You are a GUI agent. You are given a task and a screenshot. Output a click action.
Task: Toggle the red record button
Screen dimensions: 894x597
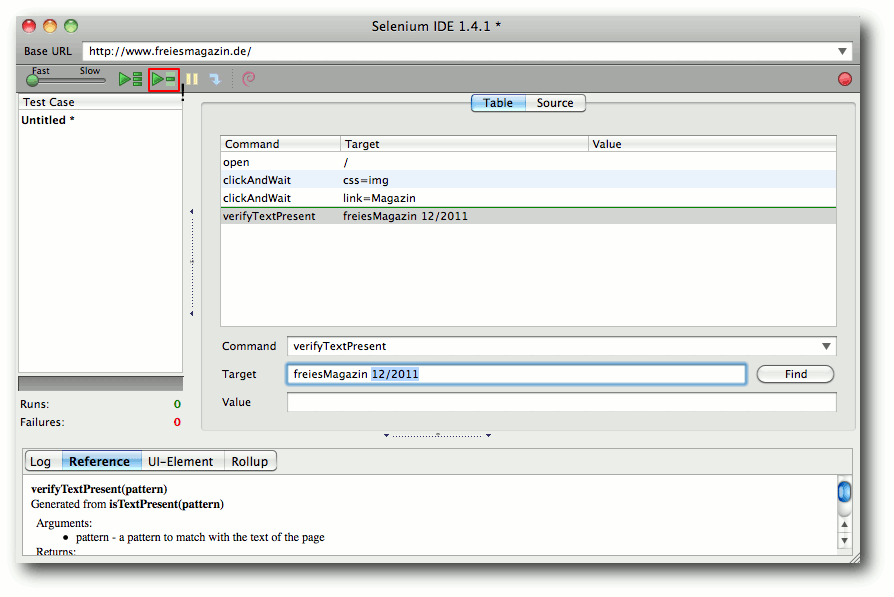click(844, 79)
